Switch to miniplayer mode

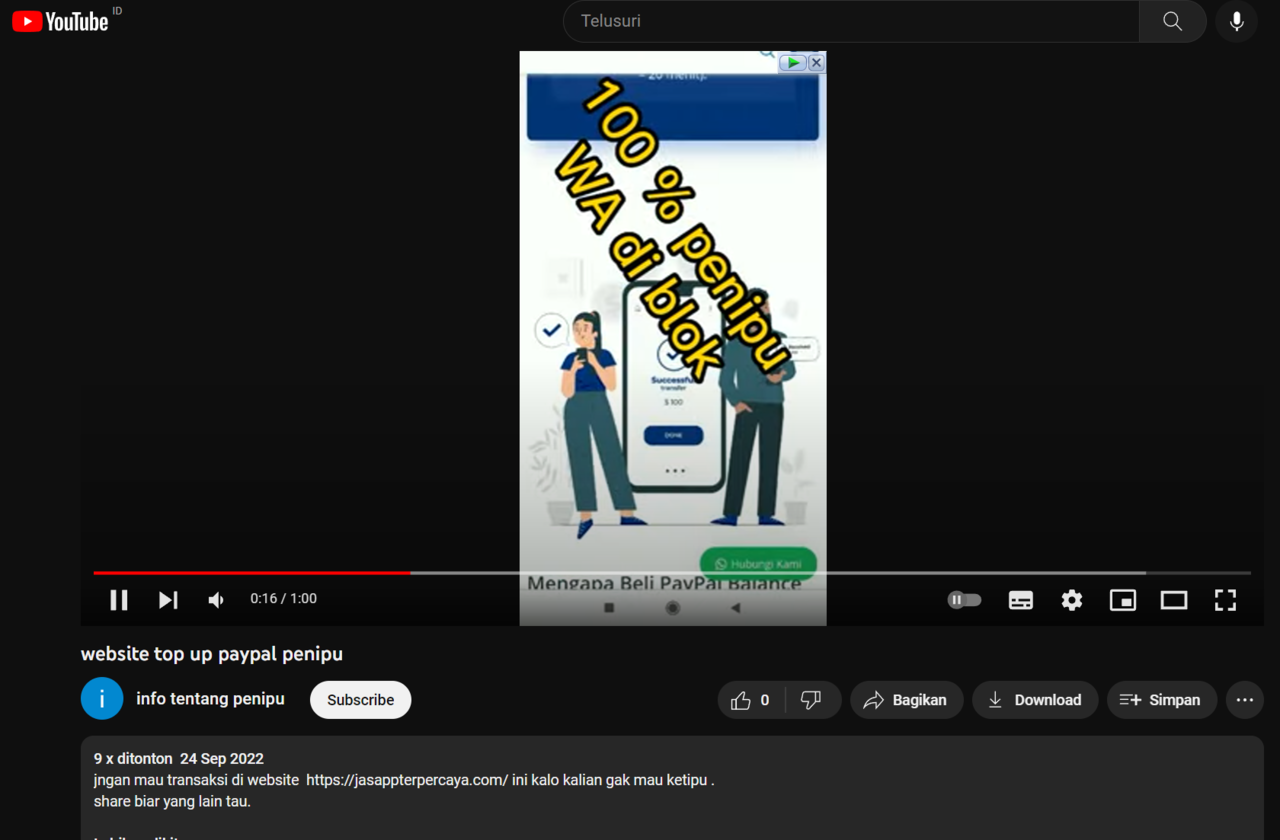(x=1123, y=600)
